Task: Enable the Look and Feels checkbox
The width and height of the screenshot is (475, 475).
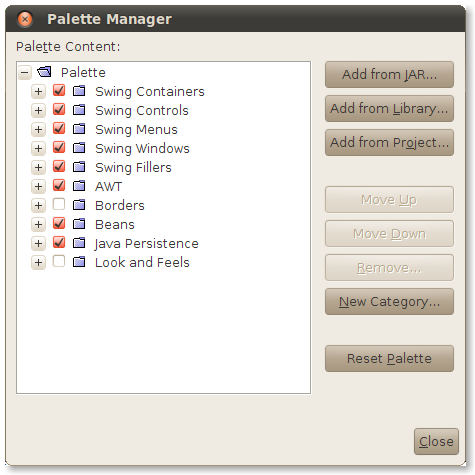Action: click(x=59, y=261)
